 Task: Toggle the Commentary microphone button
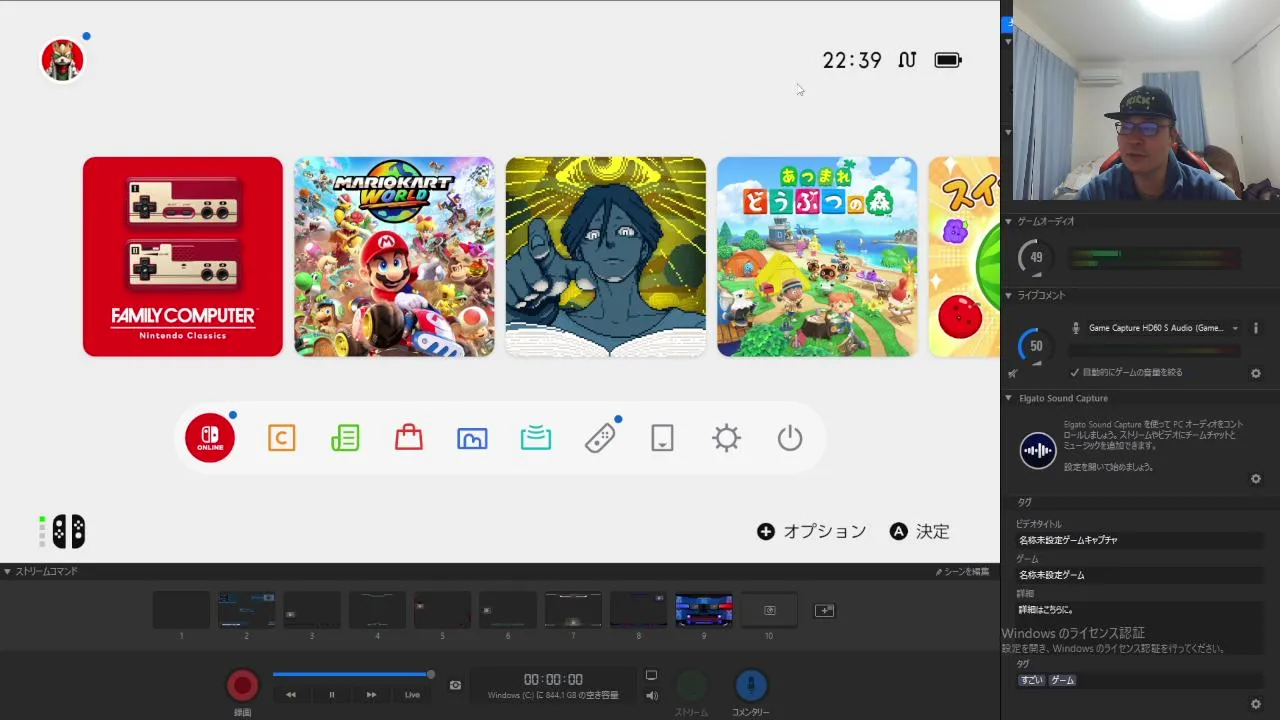pos(751,685)
